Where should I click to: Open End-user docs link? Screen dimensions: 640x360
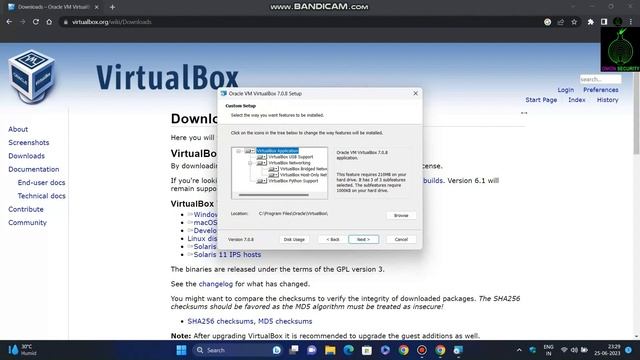coord(41,183)
